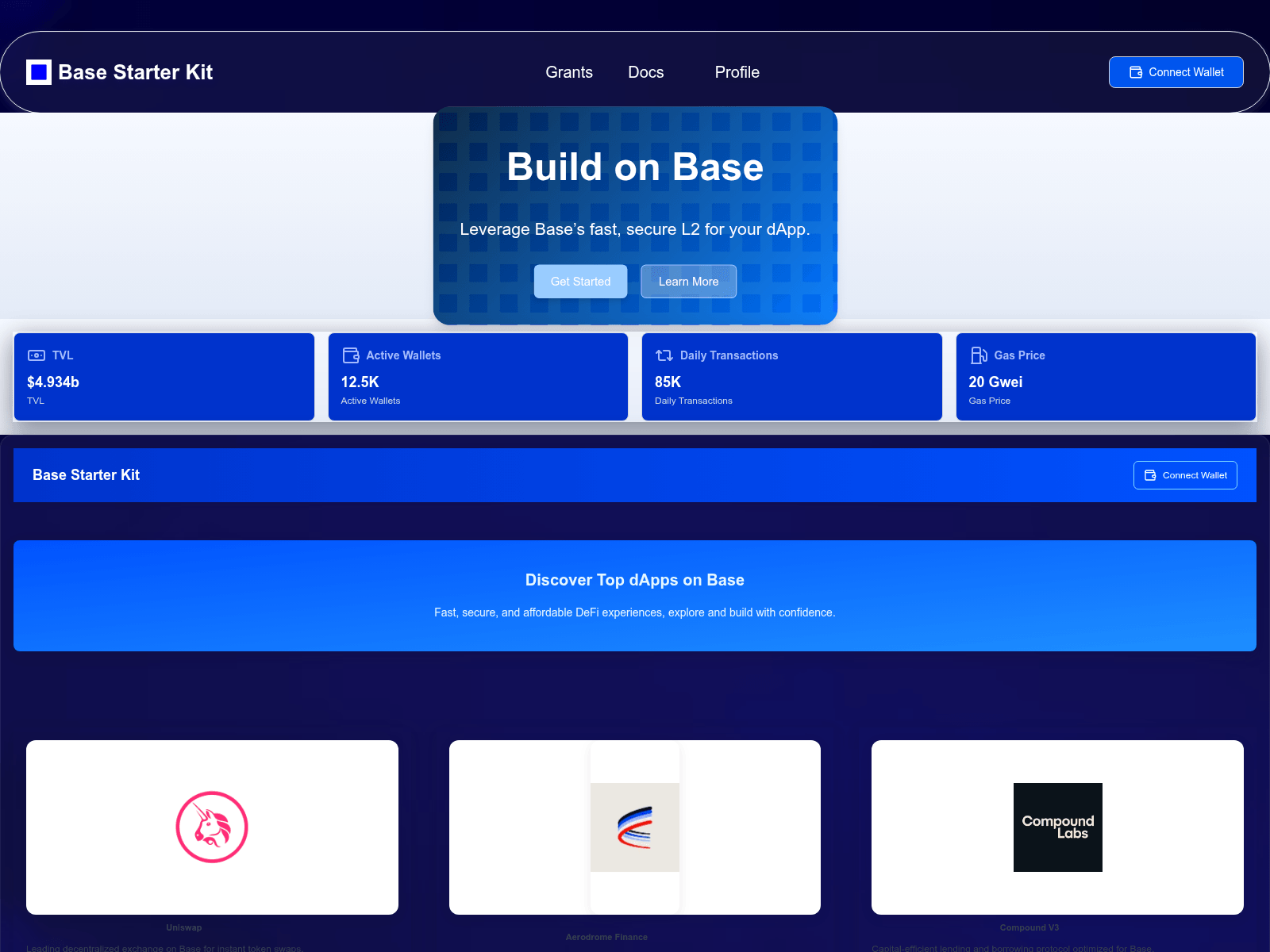Open the Grants nav item
Screen dimensions: 1270x952
569,72
